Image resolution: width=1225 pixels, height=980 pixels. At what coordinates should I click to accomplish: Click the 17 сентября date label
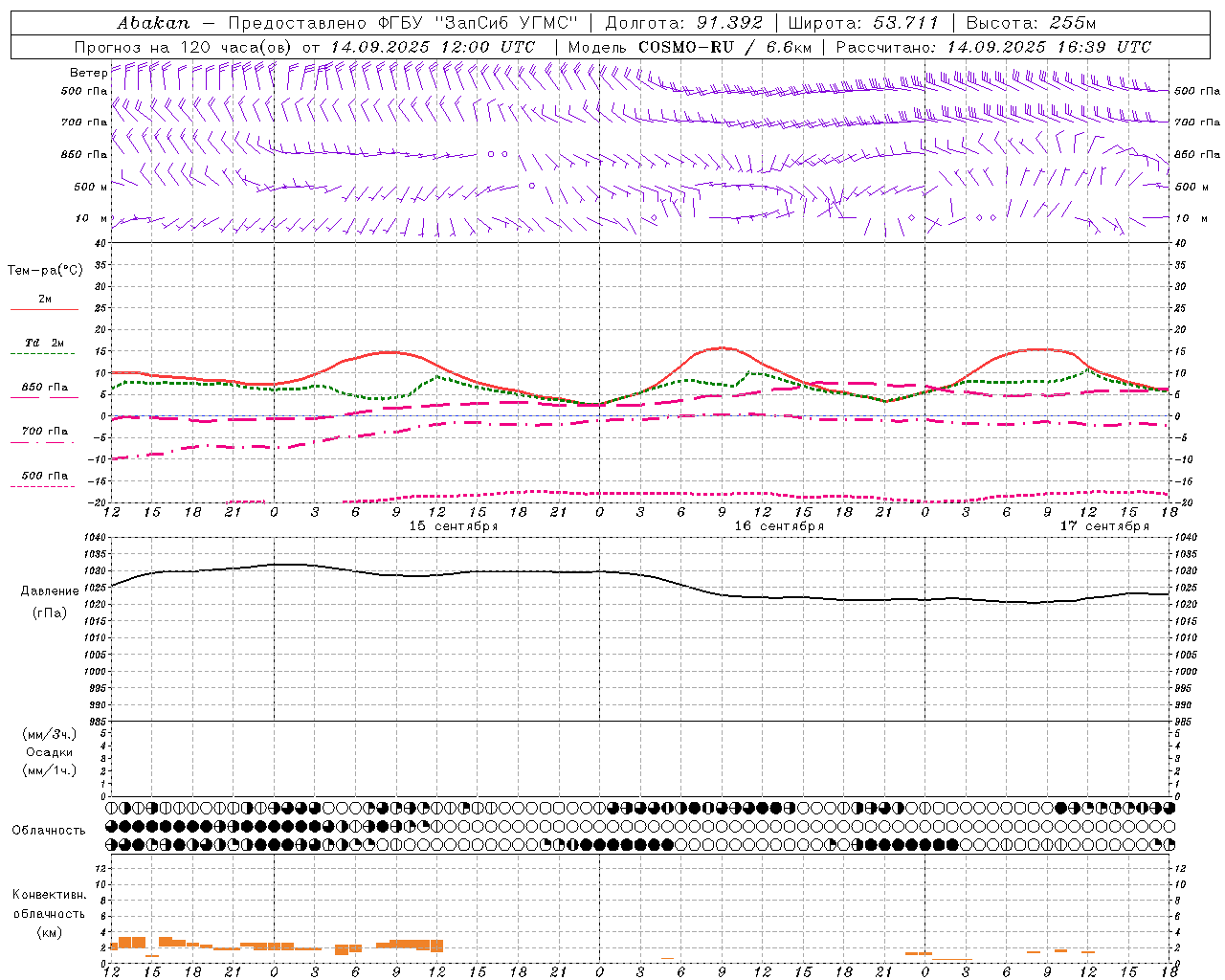tap(1104, 526)
